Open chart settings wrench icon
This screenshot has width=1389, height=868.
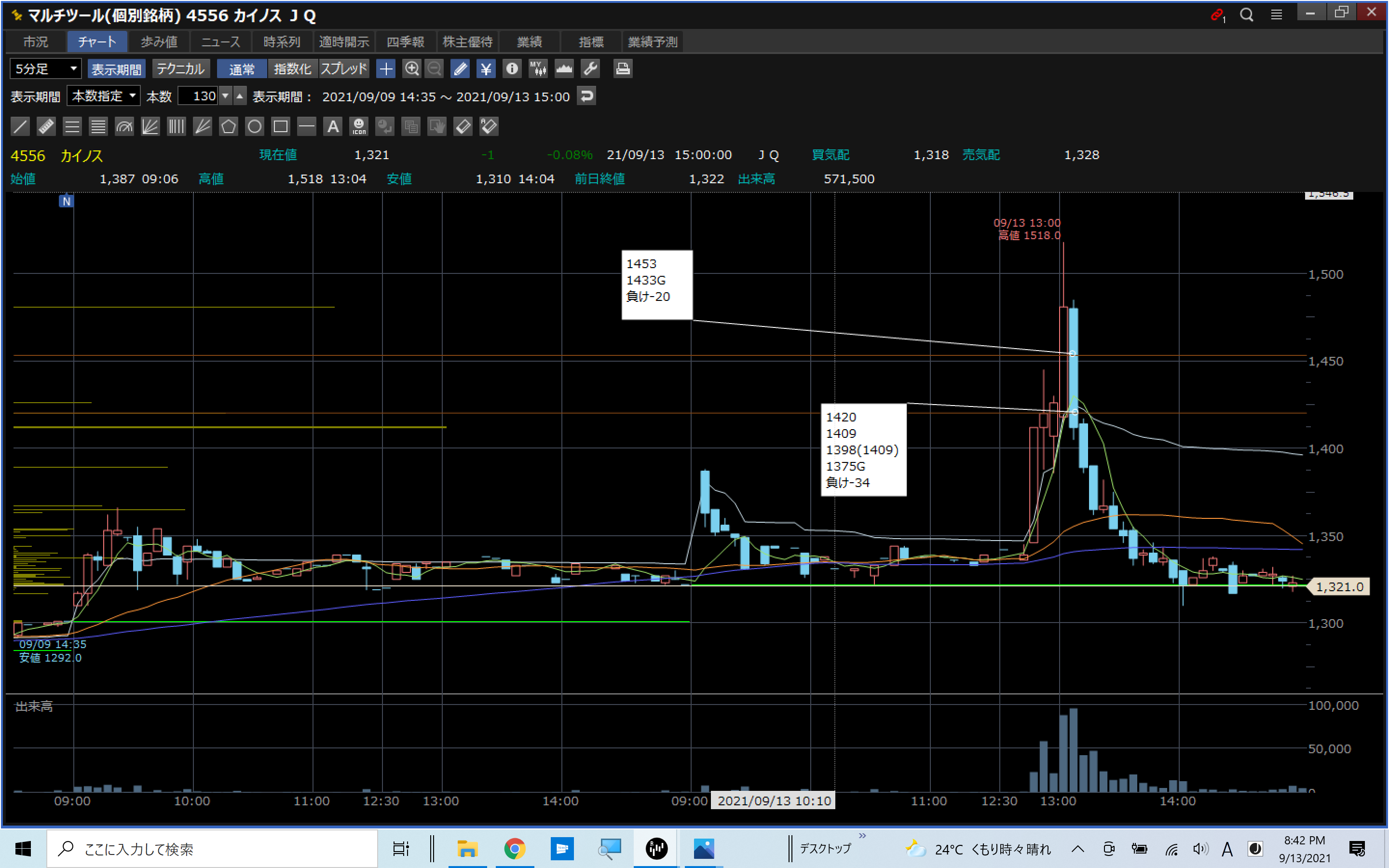tap(590, 69)
